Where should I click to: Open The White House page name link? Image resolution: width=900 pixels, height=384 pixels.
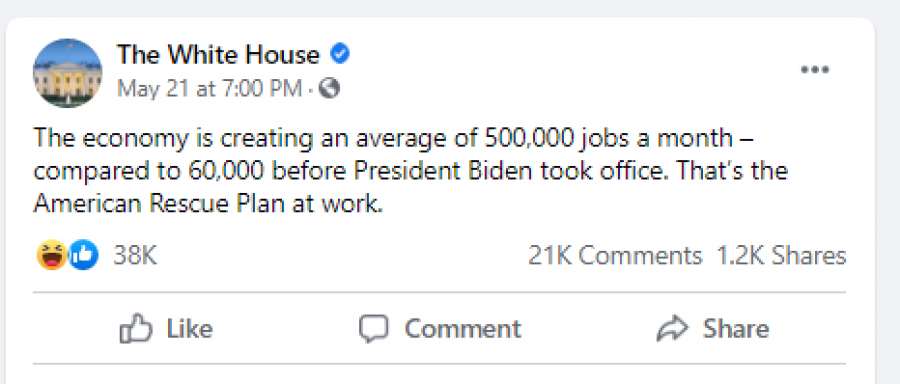click(218, 56)
